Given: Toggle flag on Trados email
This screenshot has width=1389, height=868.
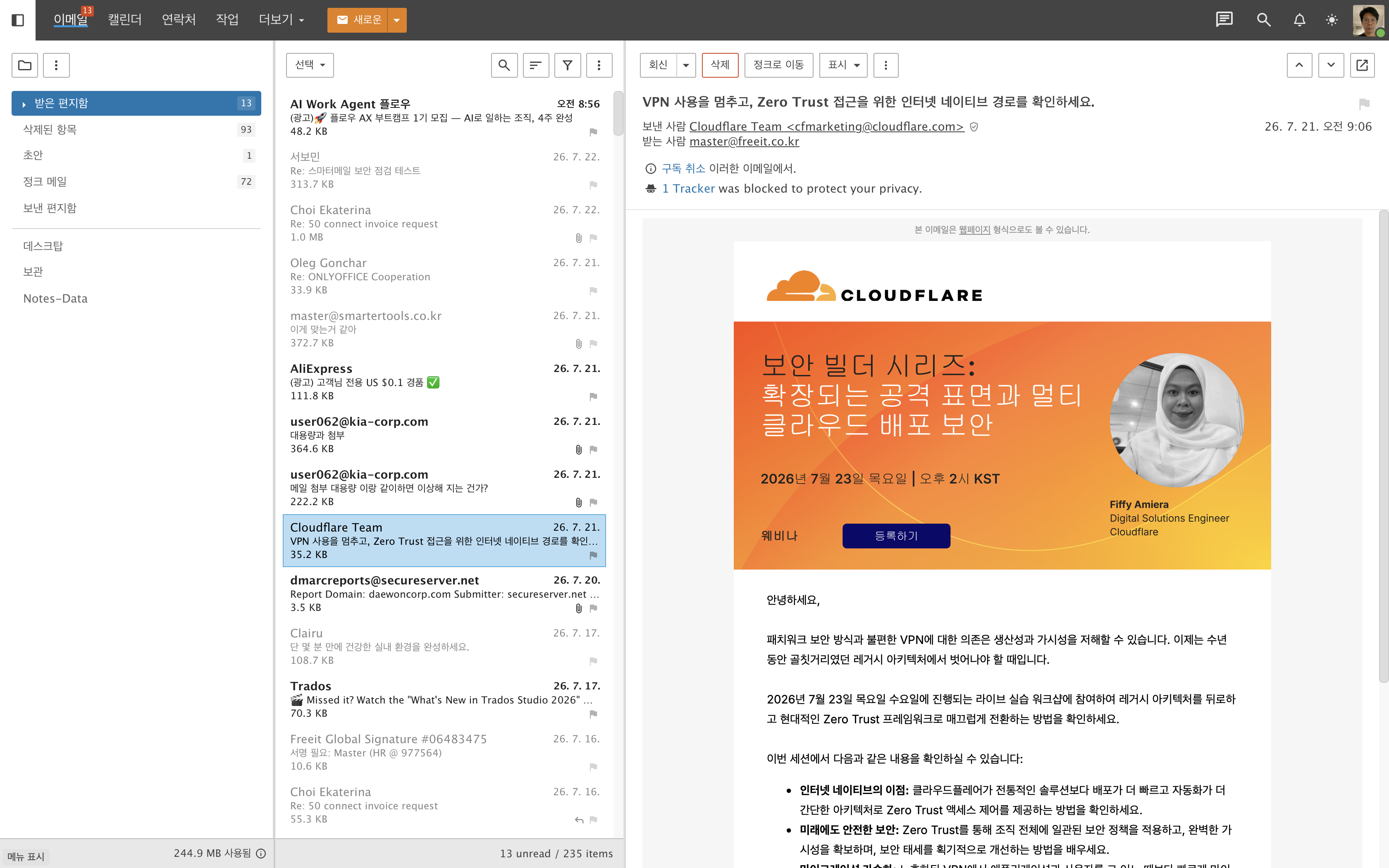Looking at the screenshot, I should (594, 714).
